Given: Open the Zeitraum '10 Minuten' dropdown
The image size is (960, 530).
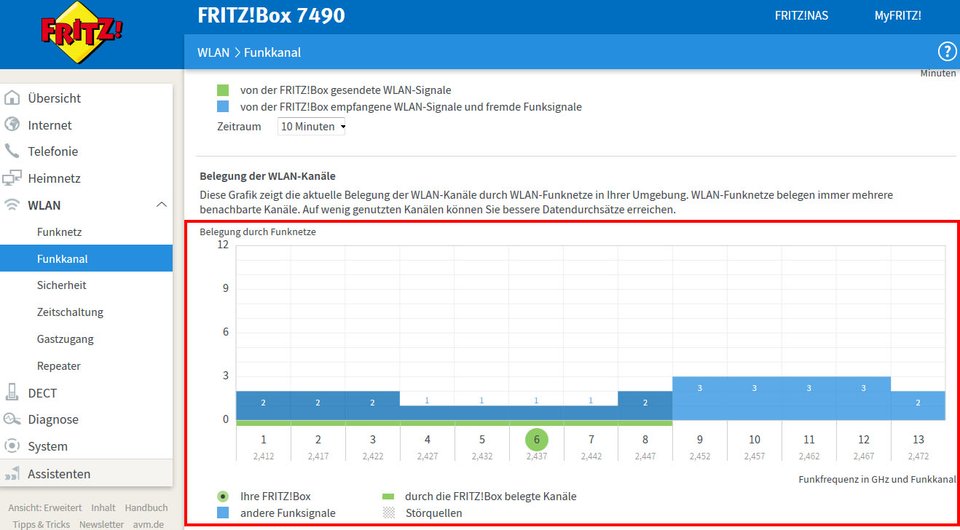Looking at the screenshot, I should 312,127.
